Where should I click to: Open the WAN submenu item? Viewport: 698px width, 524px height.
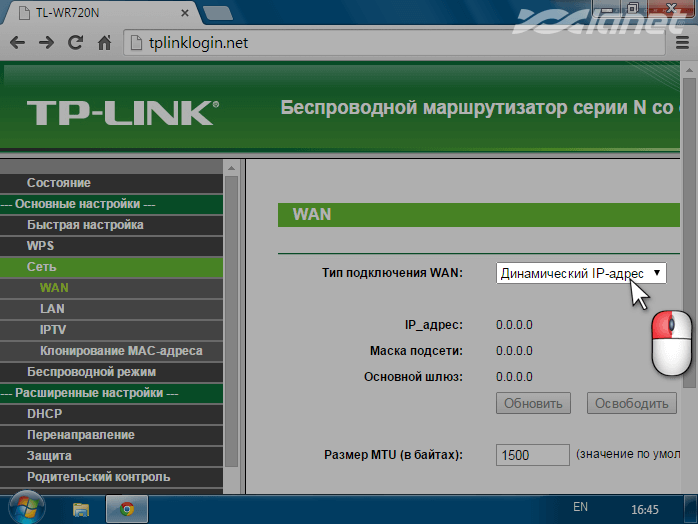111,288
